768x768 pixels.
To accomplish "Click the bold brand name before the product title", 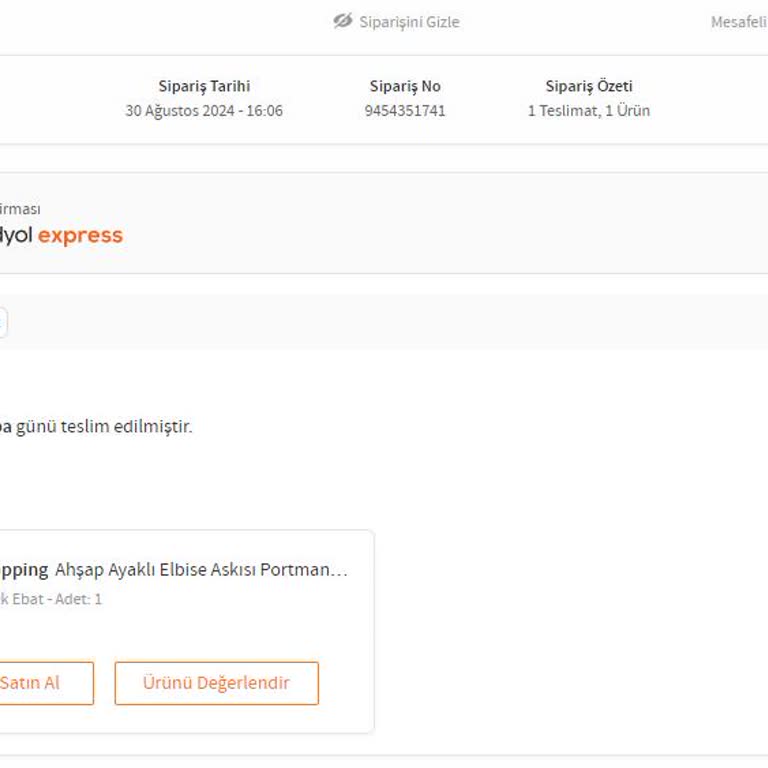I will coord(24,570).
